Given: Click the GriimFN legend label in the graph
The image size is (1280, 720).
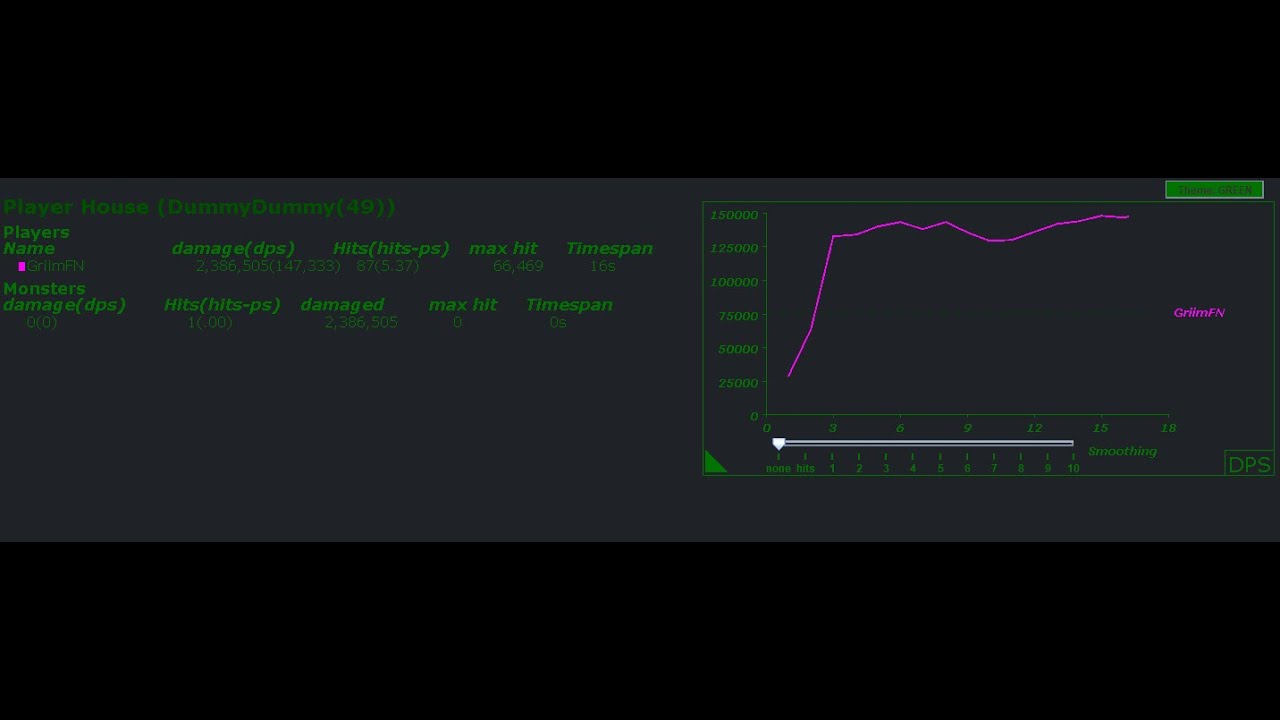Looking at the screenshot, I should coord(1199,313).
